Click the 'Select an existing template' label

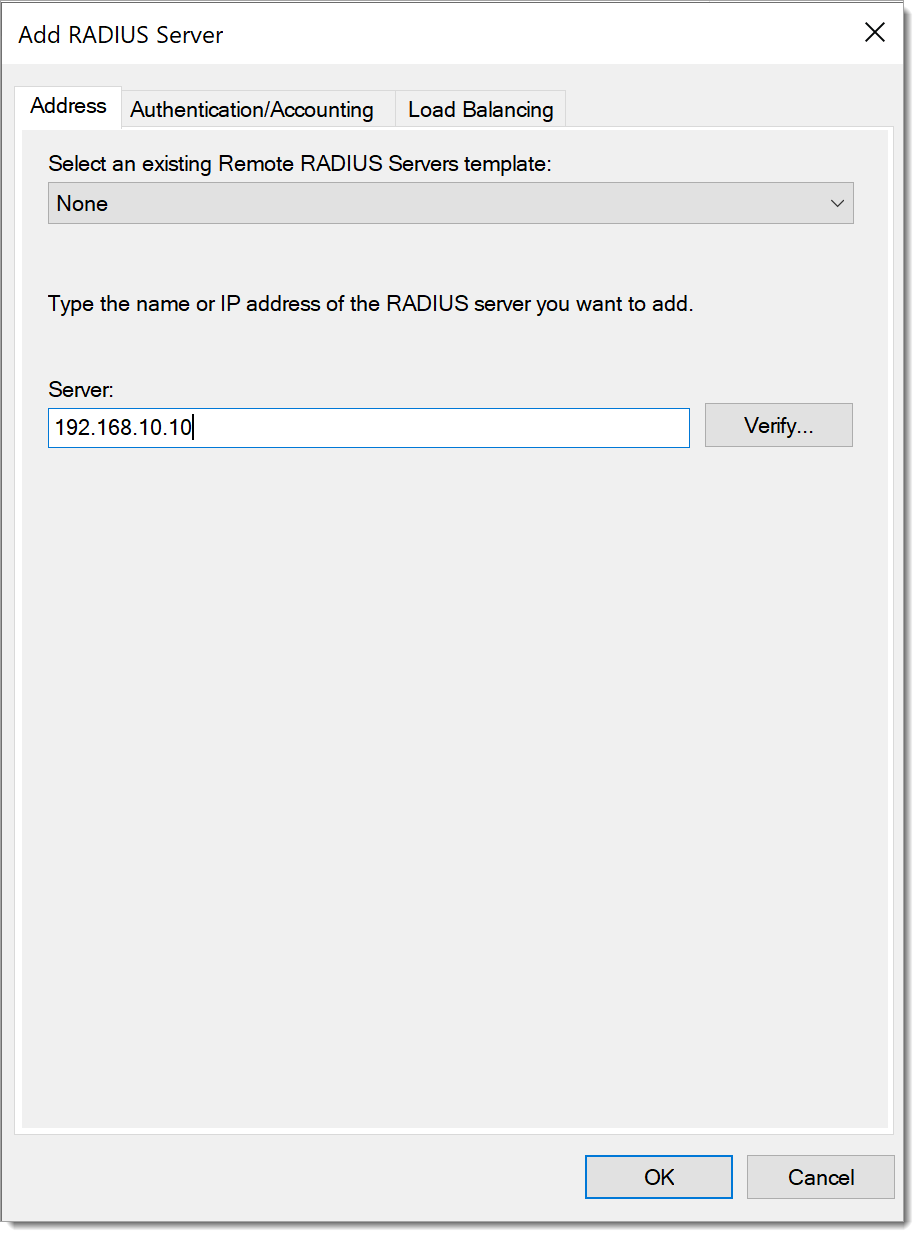300,164
